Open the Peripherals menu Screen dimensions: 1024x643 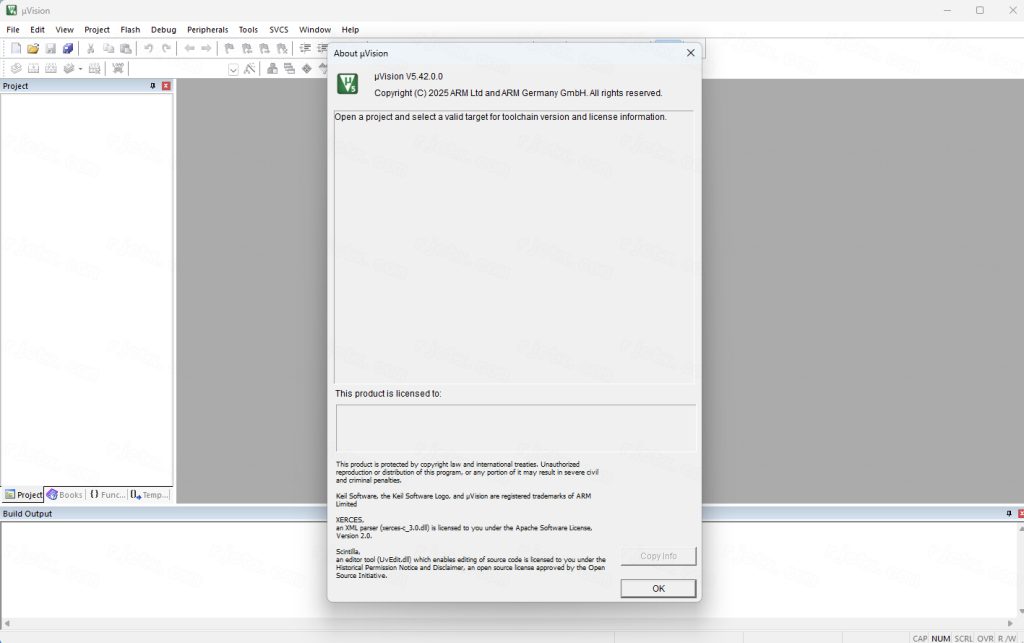(x=208, y=29)
